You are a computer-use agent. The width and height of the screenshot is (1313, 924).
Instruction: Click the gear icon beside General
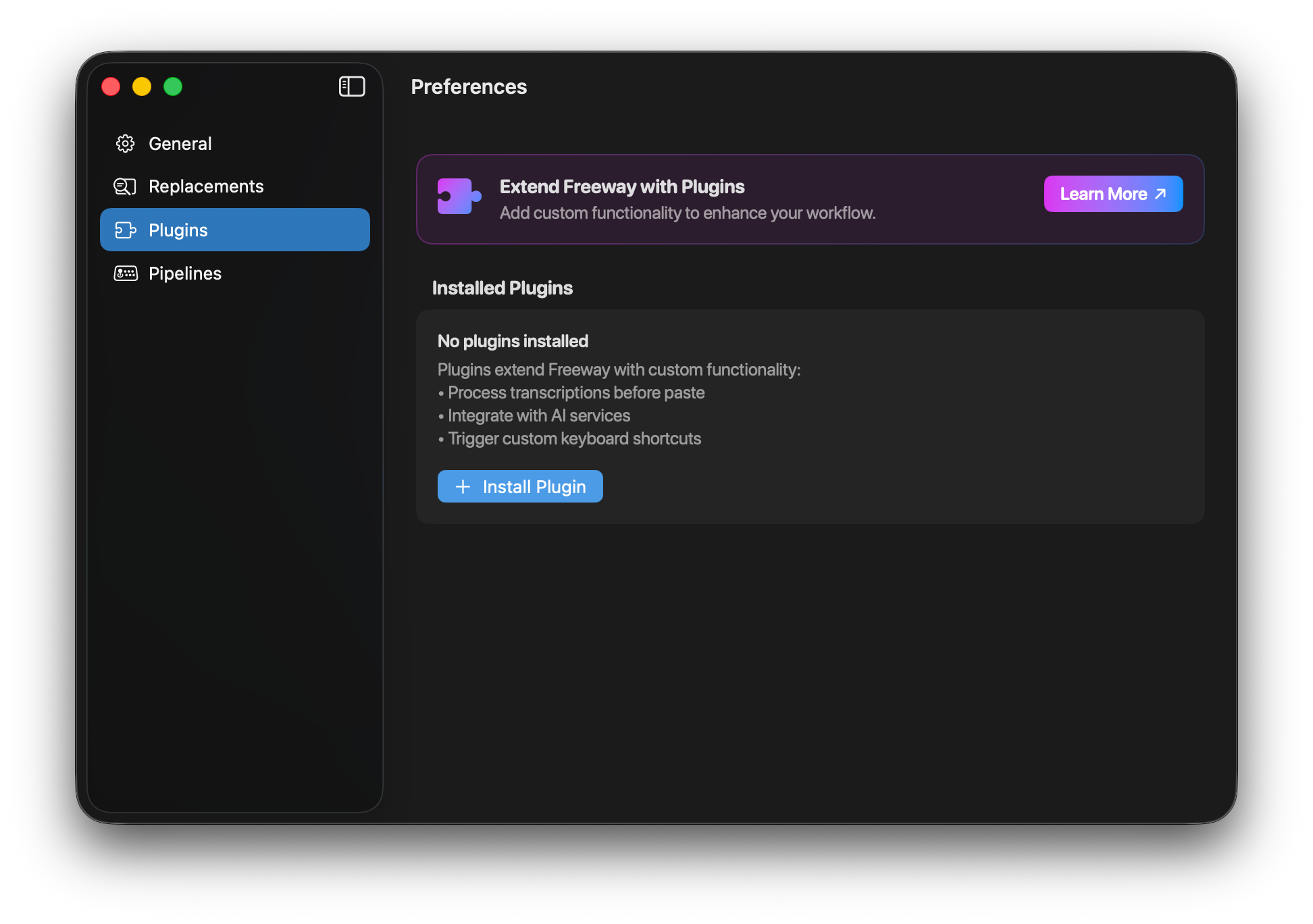(125, 143)
